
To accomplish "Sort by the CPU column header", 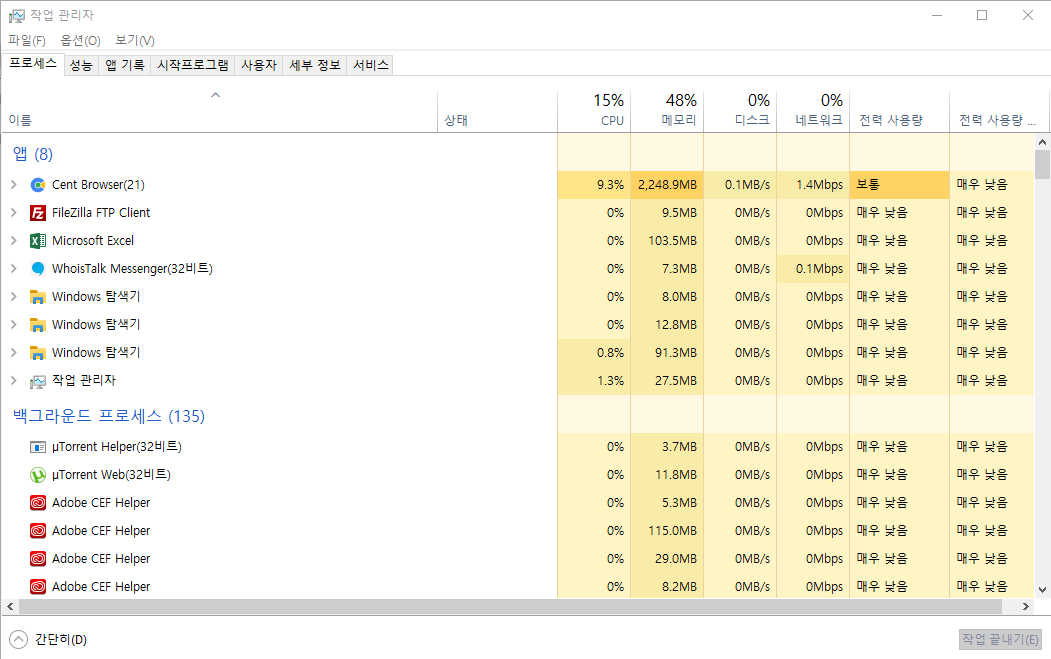I will pos(594,112).
